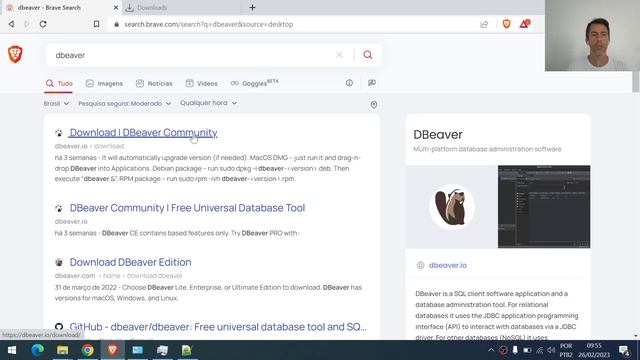Click the address bar URL
The width and height of the screenshot is (640, 360).
(x=209, y=24)
